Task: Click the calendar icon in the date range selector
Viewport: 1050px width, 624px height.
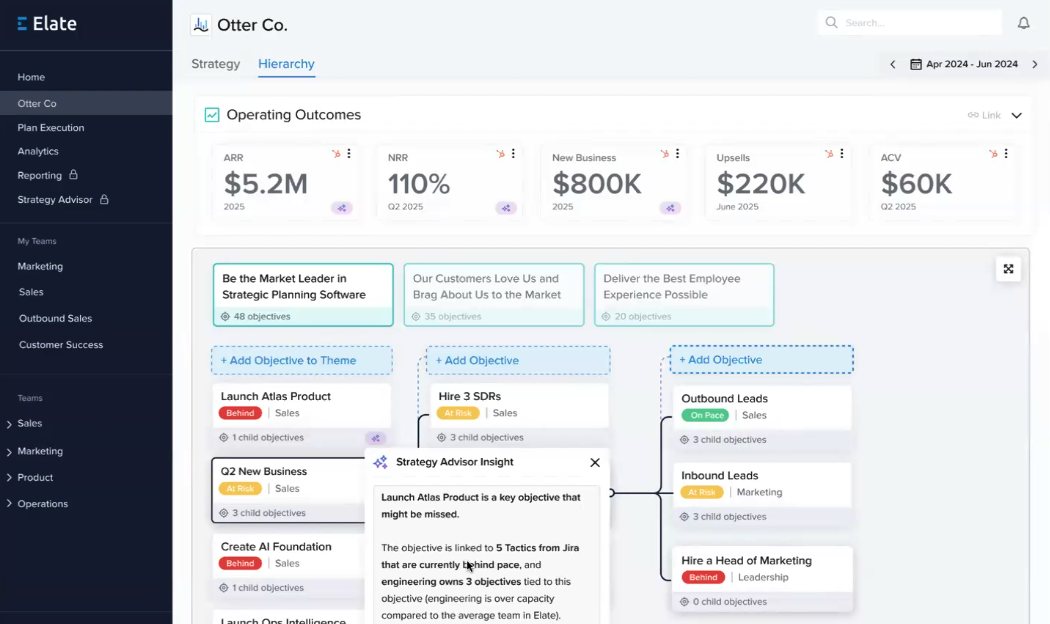Action: coord(917,63)
